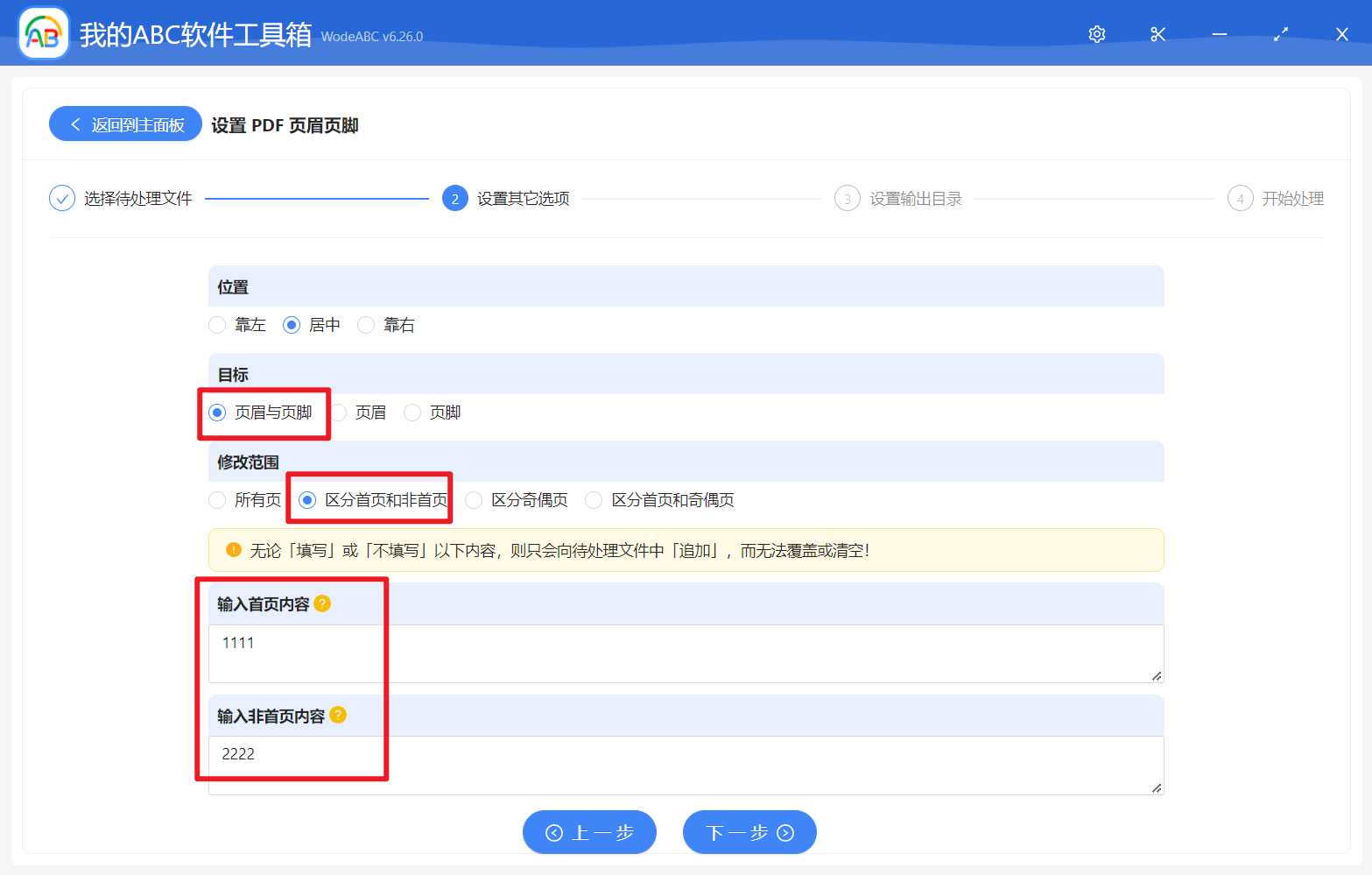The height and width of the screenshot is (875, 1372).
Task: Open step 设置输出目录
Action: (x=916, y=199)
